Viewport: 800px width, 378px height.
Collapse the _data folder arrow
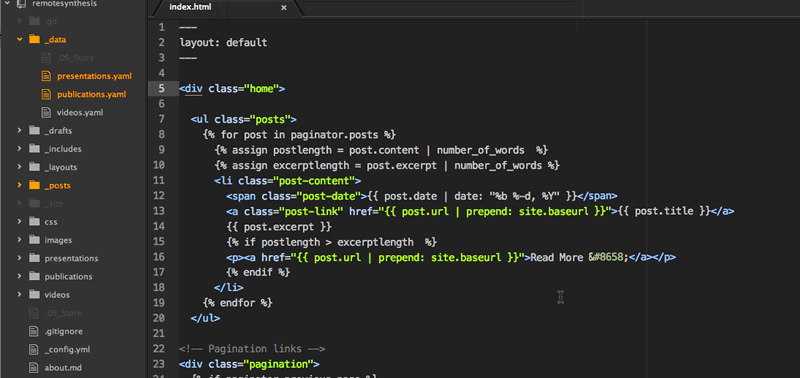tap(19, 39)
